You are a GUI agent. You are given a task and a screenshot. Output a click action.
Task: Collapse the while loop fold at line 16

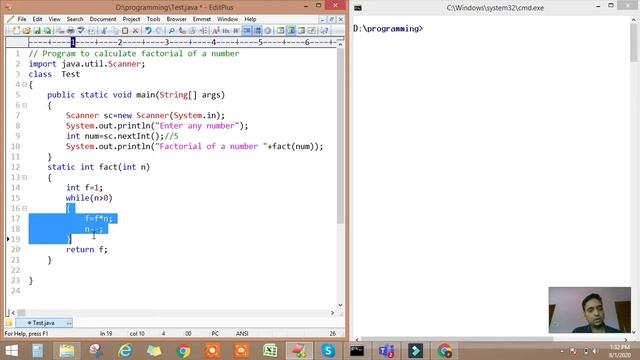pos(24,208)
